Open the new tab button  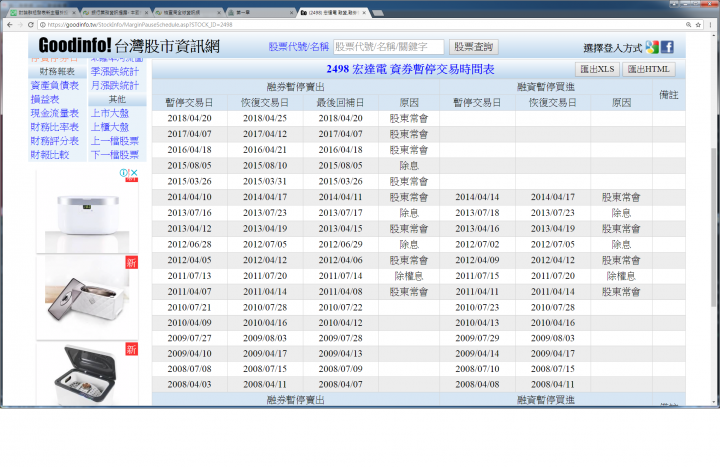click(x=378, y=13)
